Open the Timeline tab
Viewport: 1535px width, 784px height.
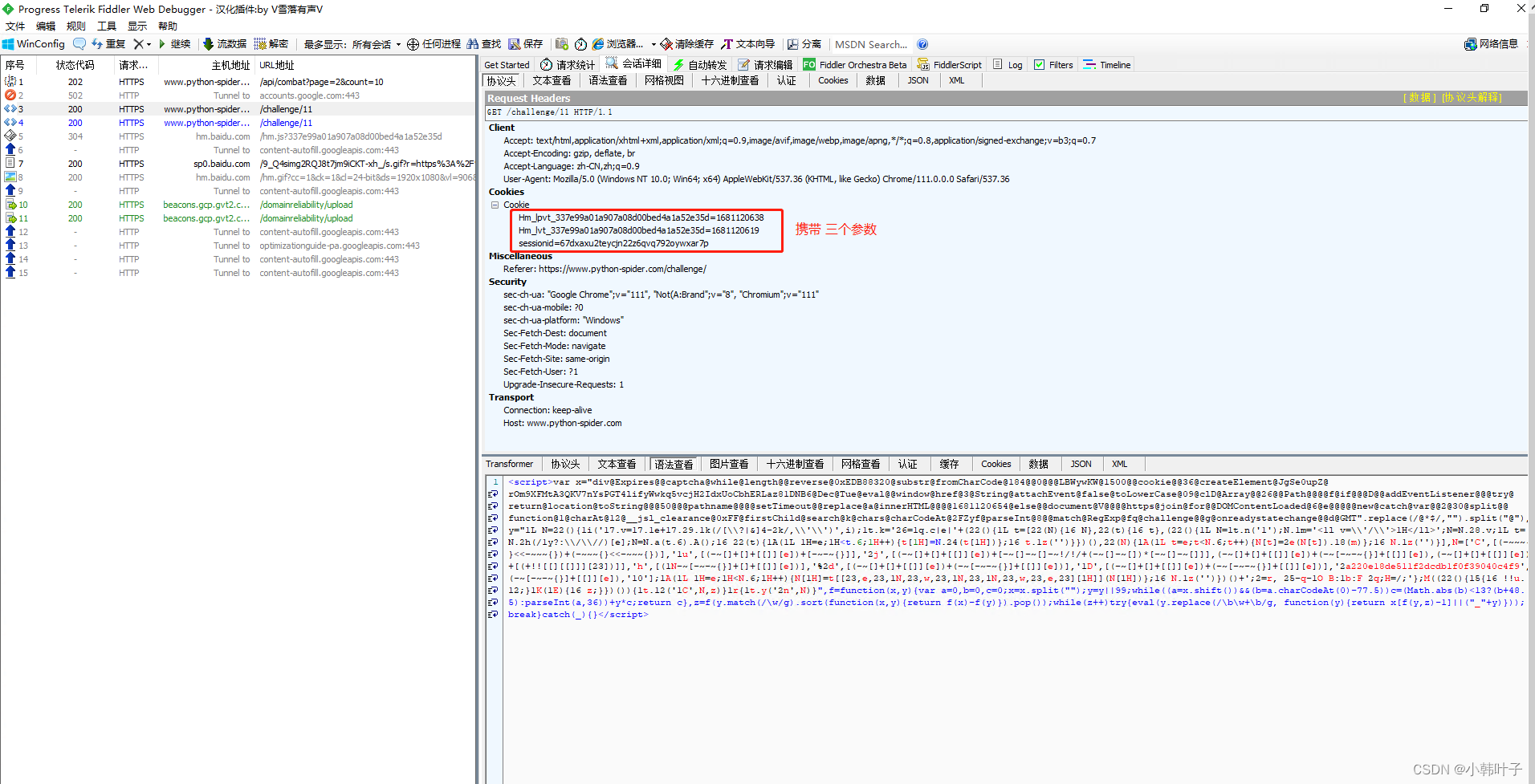[1107, 65]
